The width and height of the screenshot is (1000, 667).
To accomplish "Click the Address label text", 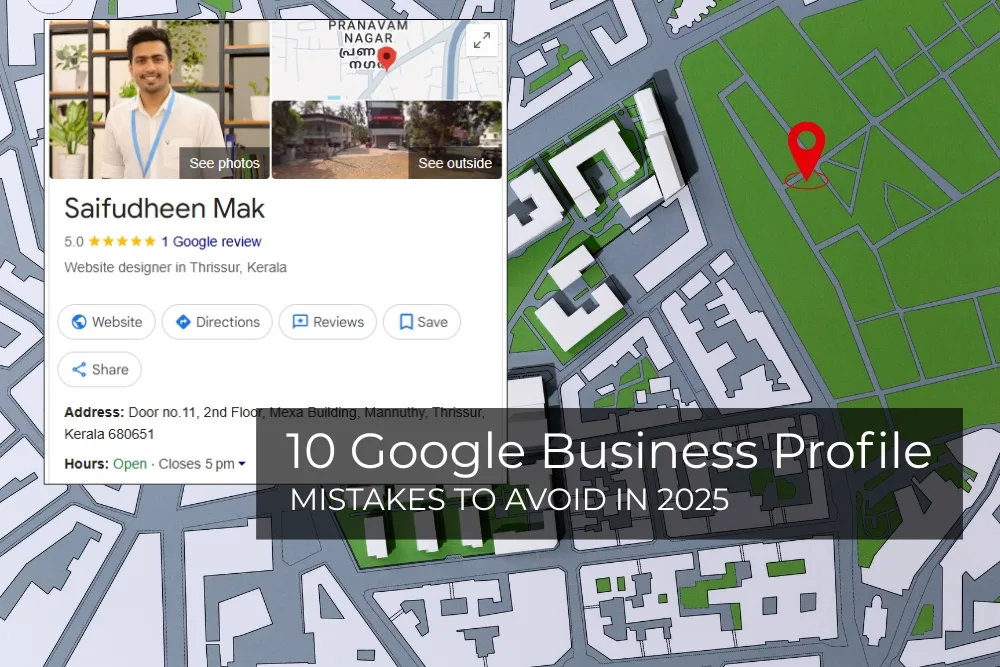I will (x=94, y=413).
